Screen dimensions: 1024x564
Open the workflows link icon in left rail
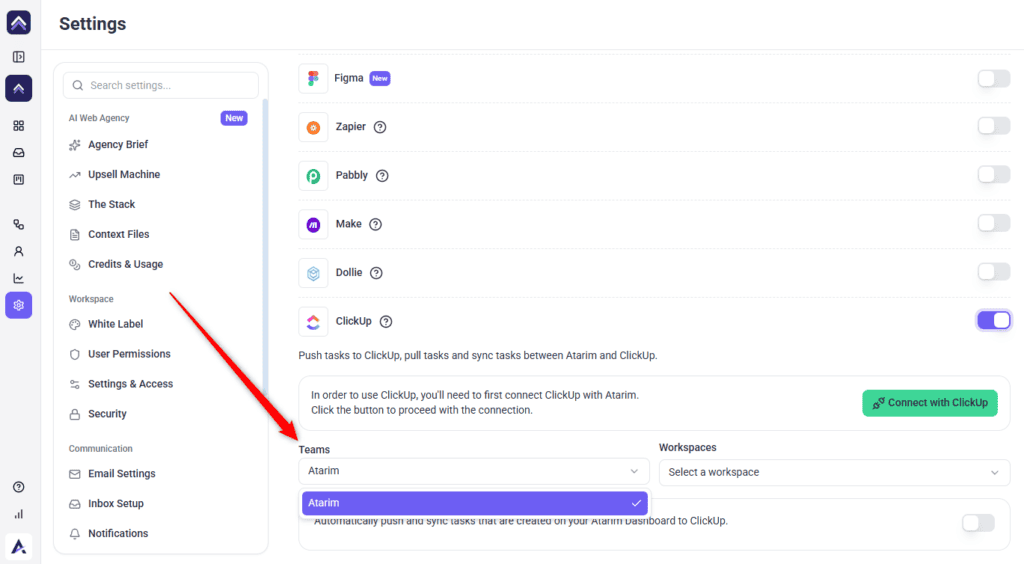click(x=19, y=225)
